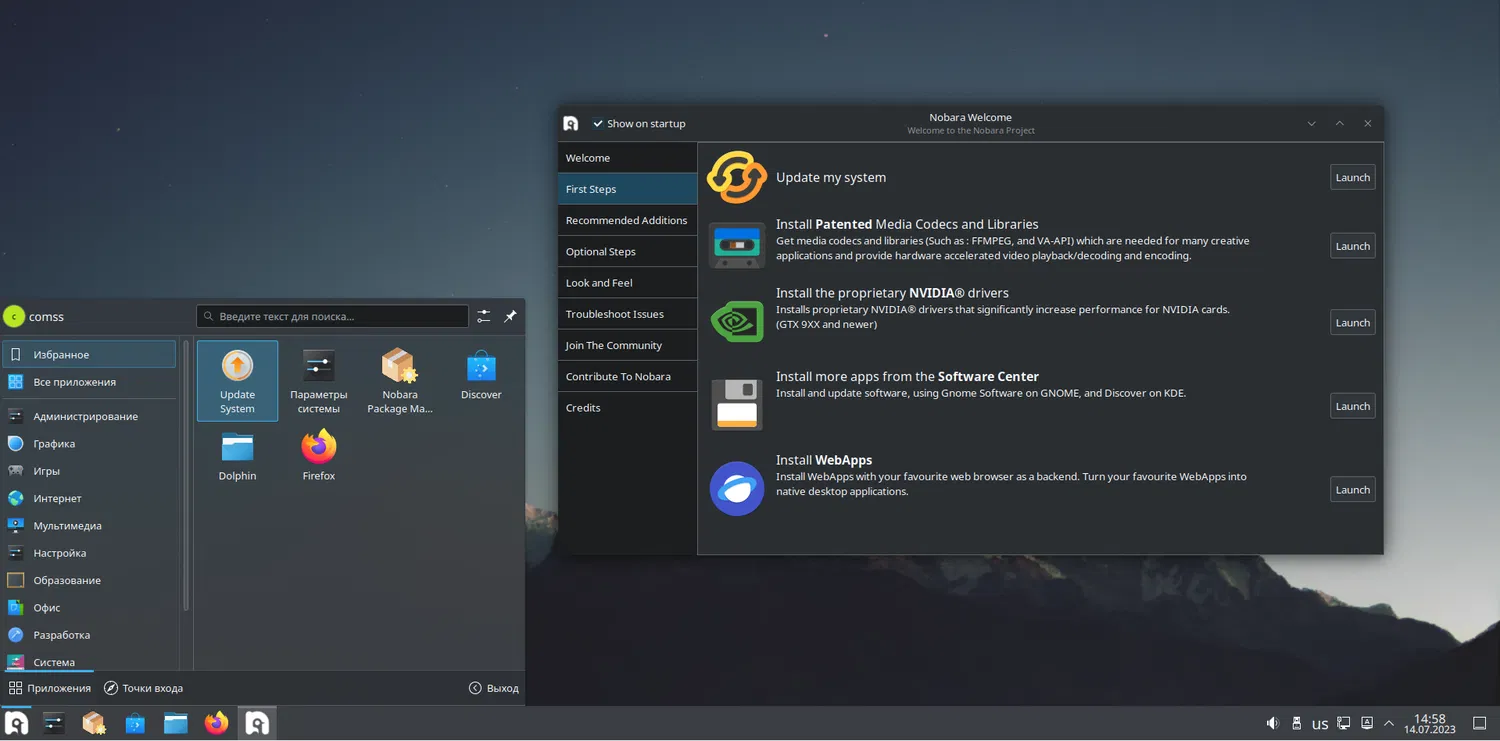Launch Firefox from the taskbar
This screenshot has width=1500, height=741.
pyautogui.click(x=216, y=723)
